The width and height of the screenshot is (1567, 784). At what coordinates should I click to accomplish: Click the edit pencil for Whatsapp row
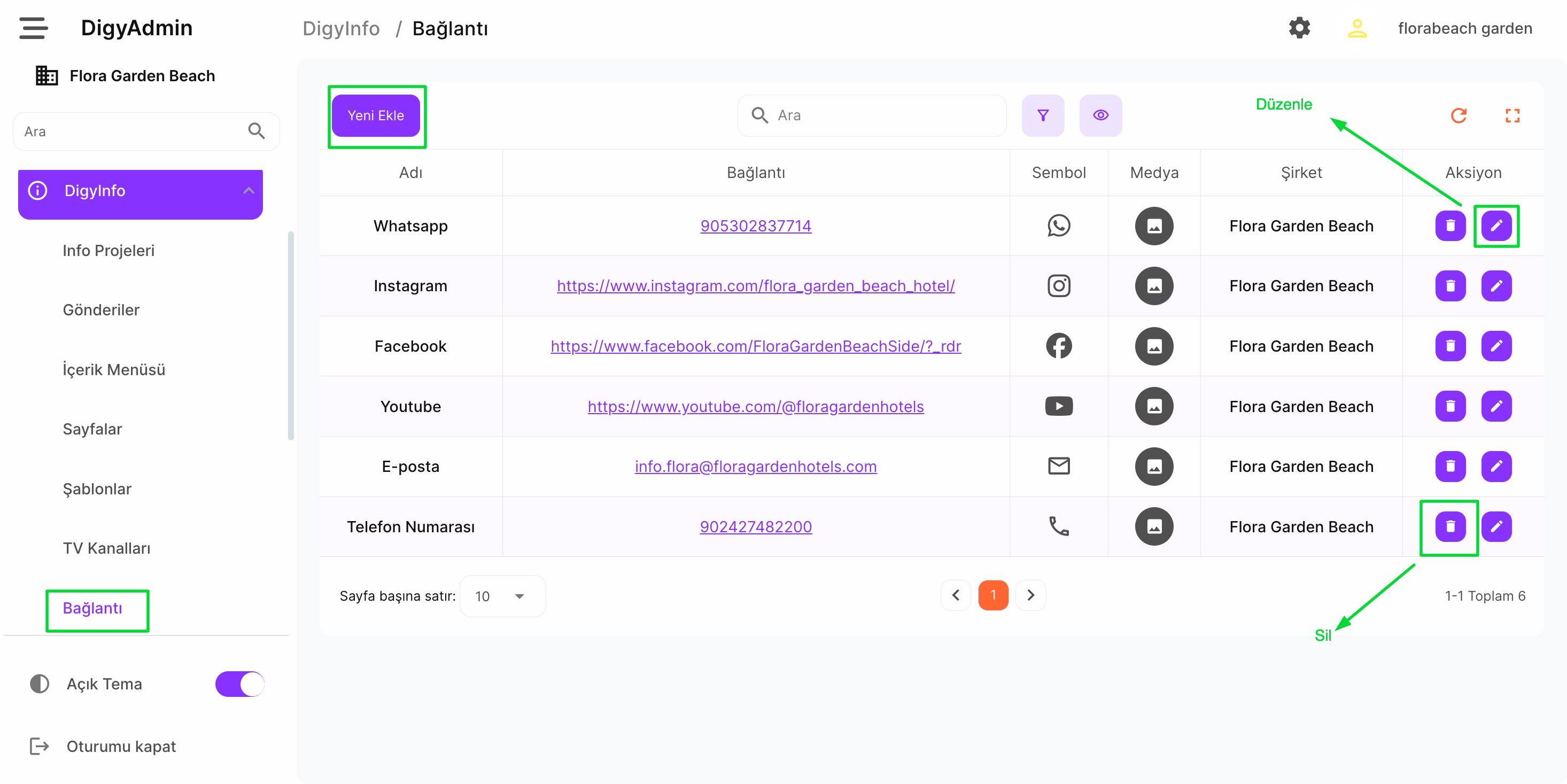1496,226
